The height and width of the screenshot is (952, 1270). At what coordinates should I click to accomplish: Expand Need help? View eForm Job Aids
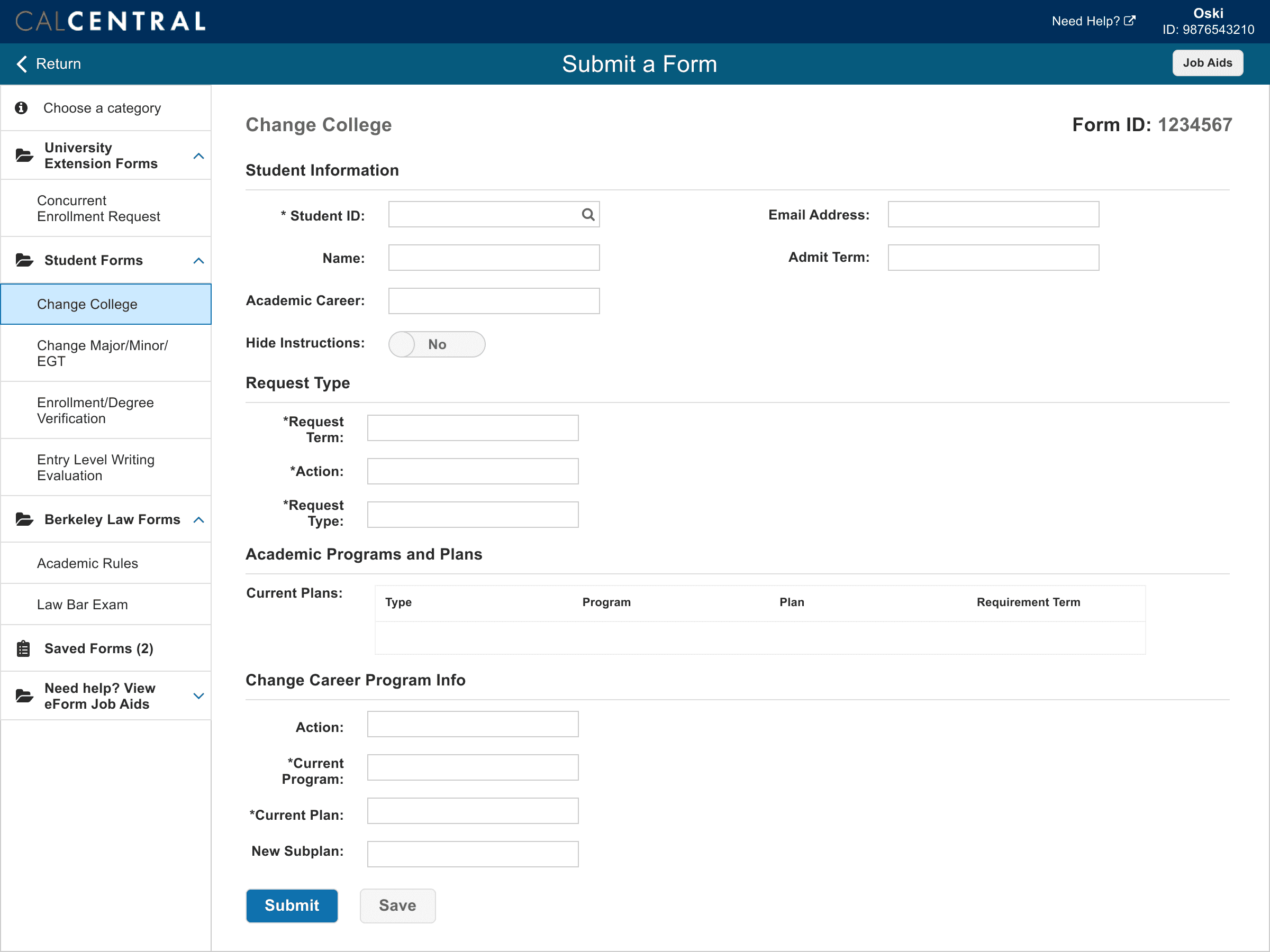tap(198, 696)
